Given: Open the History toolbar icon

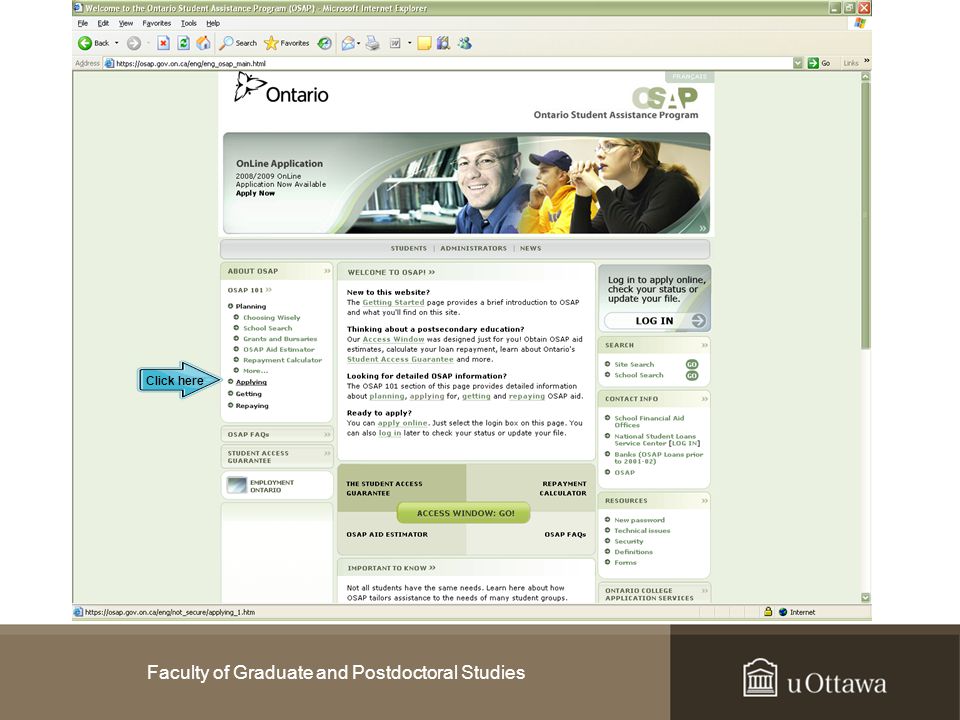Looking at the screenshot, I should (324, 43).
